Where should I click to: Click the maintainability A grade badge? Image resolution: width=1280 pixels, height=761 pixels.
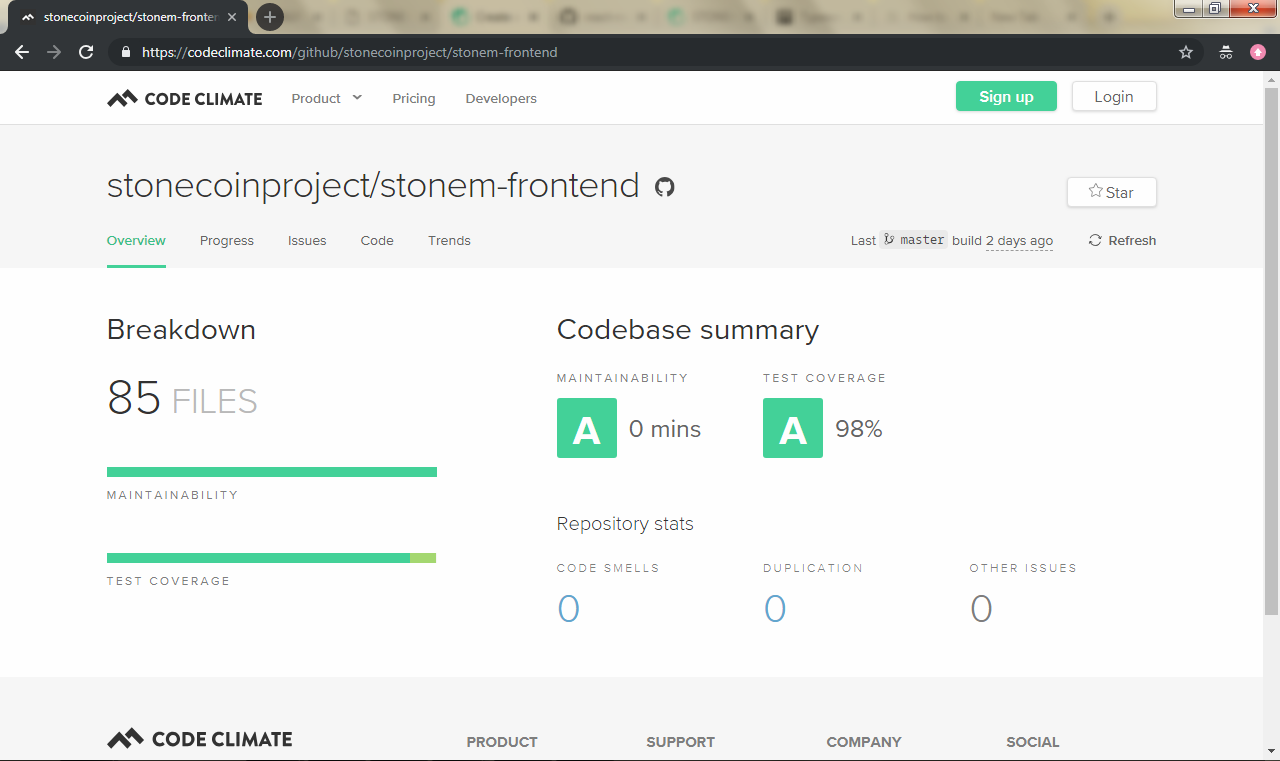point(587,428)
